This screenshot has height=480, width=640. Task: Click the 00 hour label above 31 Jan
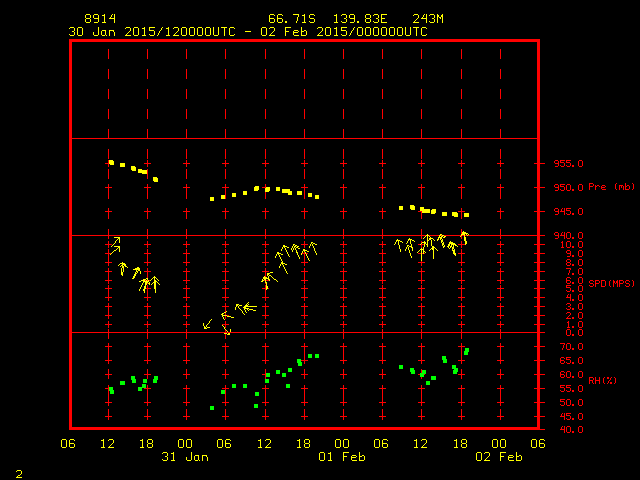click(x=185, y=444)
